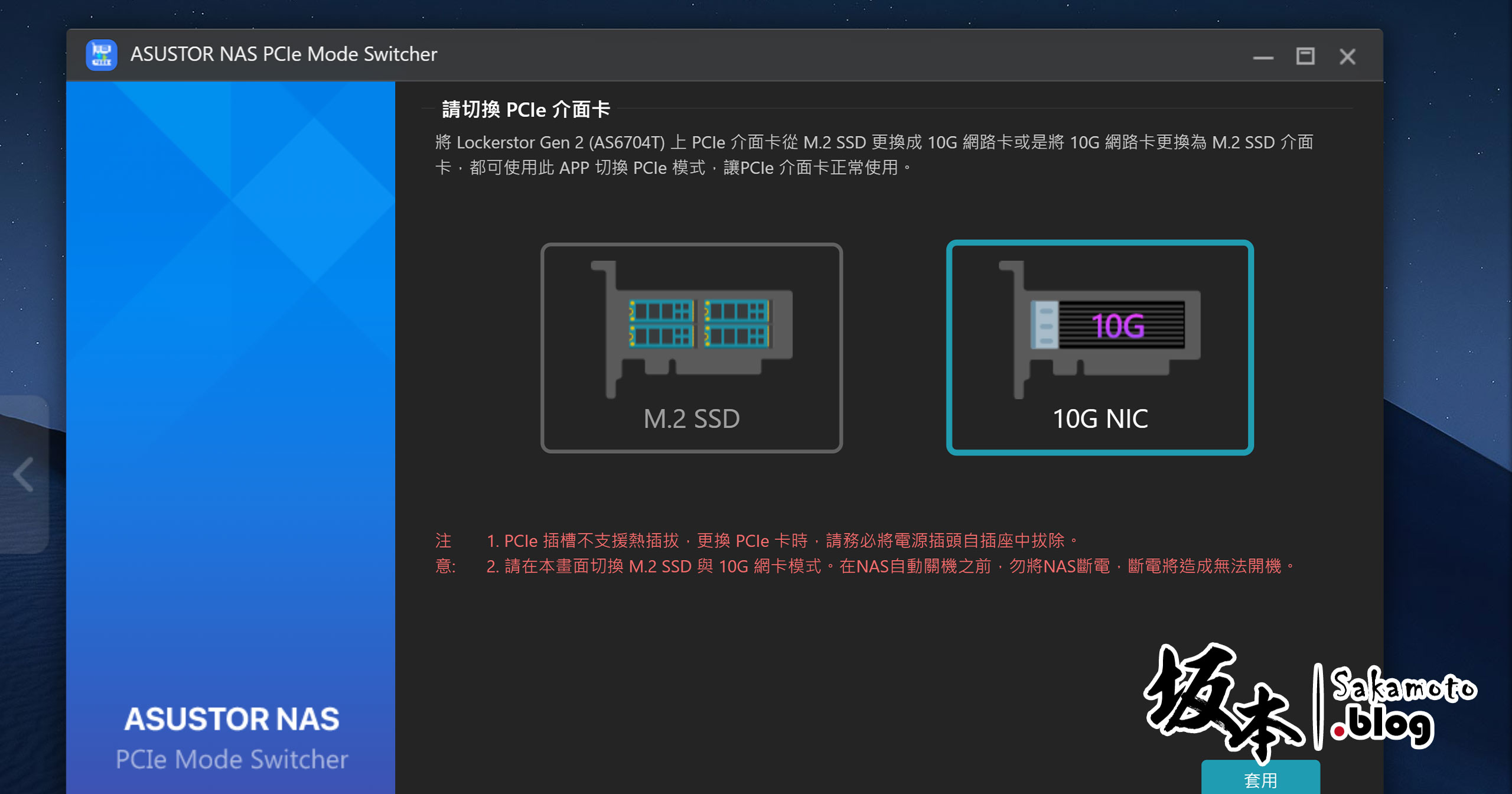
Task: Select the M.2 SSD mode card
Action: pos(691,347)
